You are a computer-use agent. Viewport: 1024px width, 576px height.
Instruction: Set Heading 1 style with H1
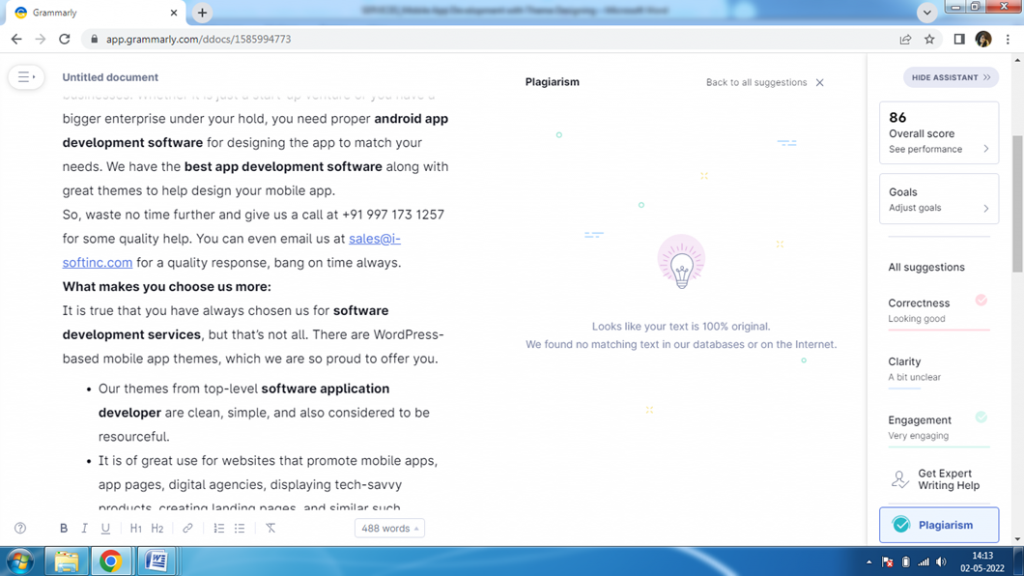pos(136,528)
